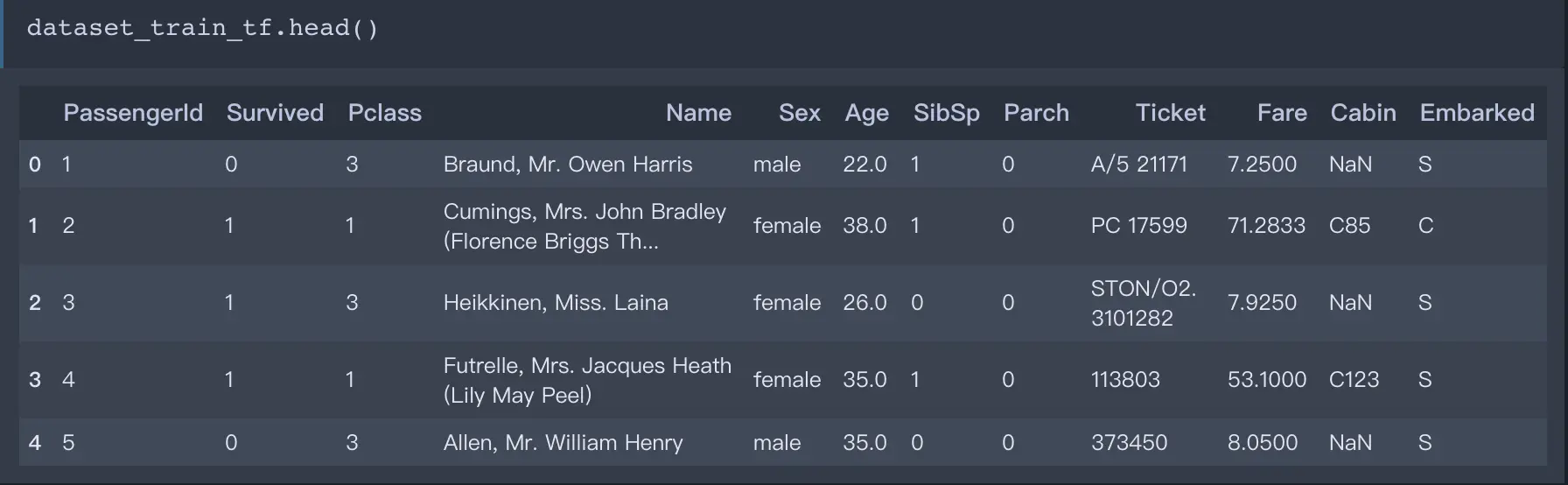Image resolution: width=1568 pixels, height=485 pixels.
Task: Select the 71.2833 fare value
Action: click(x=1266, y=226)
